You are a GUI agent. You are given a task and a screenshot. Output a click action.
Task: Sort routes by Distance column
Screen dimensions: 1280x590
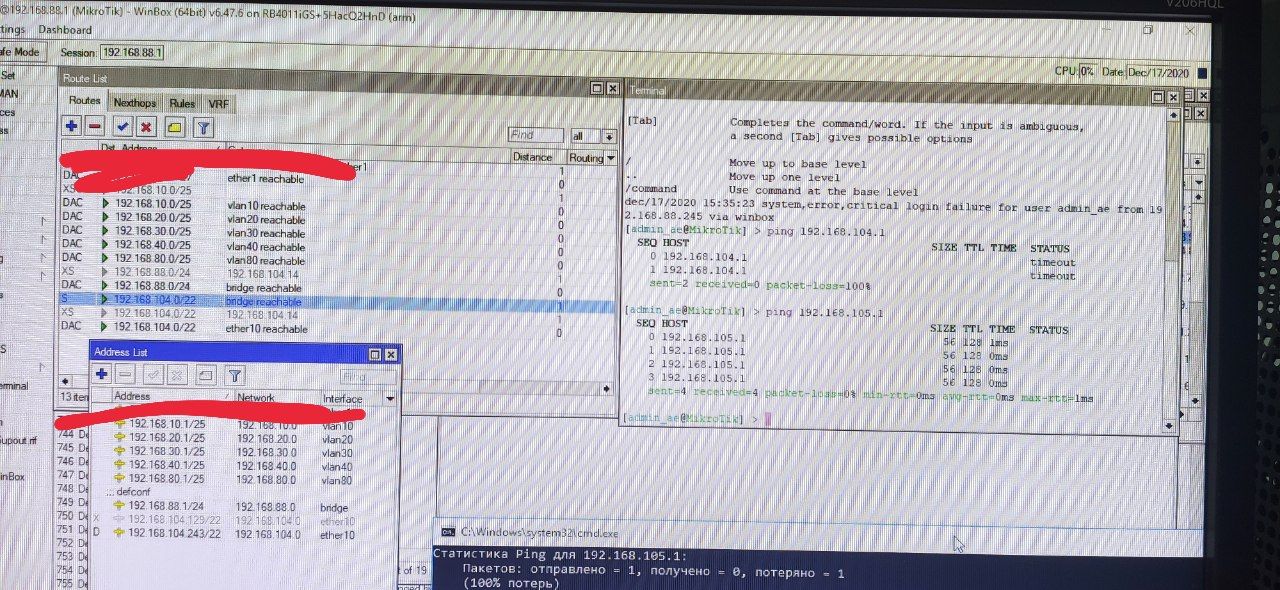(x=537, y=157)
